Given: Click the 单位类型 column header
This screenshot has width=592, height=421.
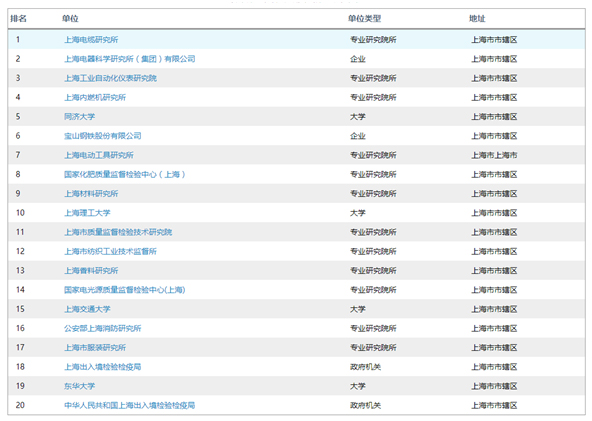Looking at the screenshot, I should click(364, 19).
